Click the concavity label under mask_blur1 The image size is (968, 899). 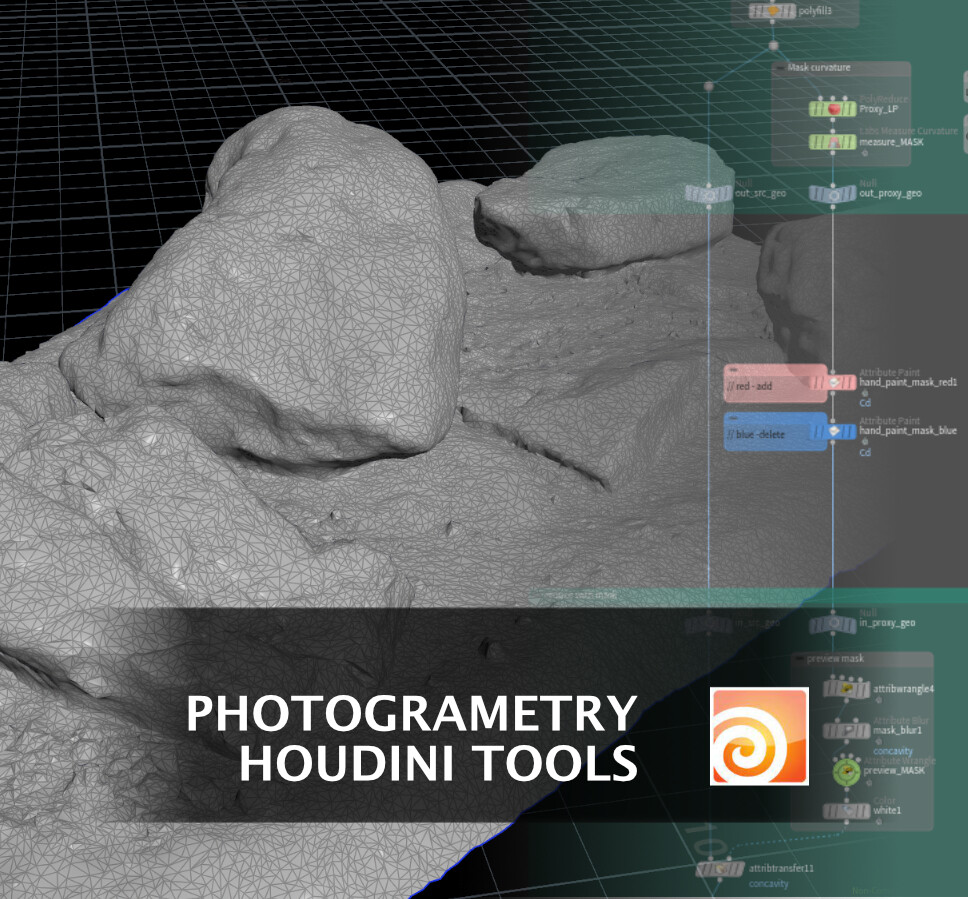click(x=893, y=750)
